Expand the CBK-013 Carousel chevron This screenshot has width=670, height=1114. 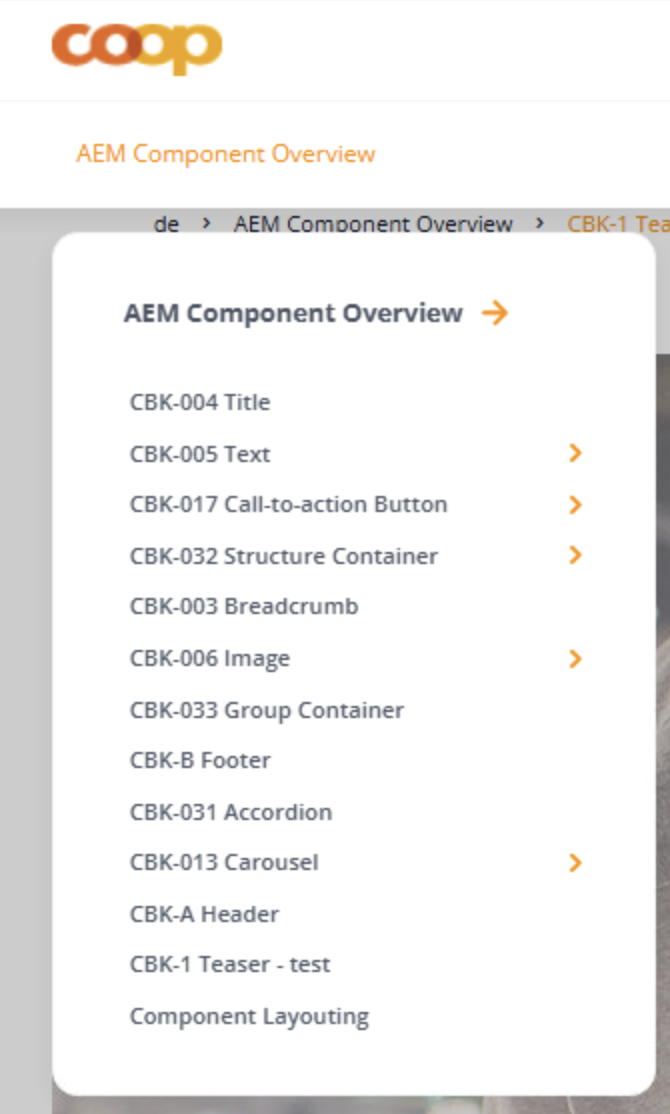pos(577,862)
